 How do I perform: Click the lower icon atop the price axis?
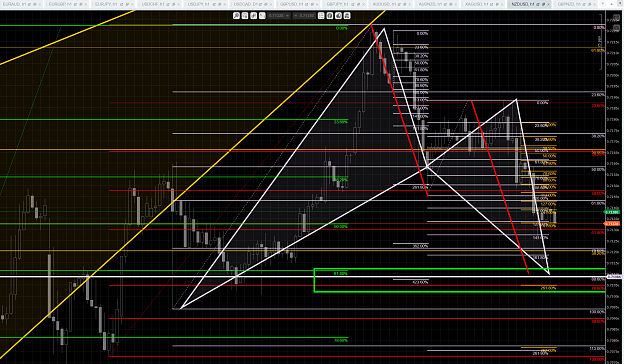coord(617,28)
